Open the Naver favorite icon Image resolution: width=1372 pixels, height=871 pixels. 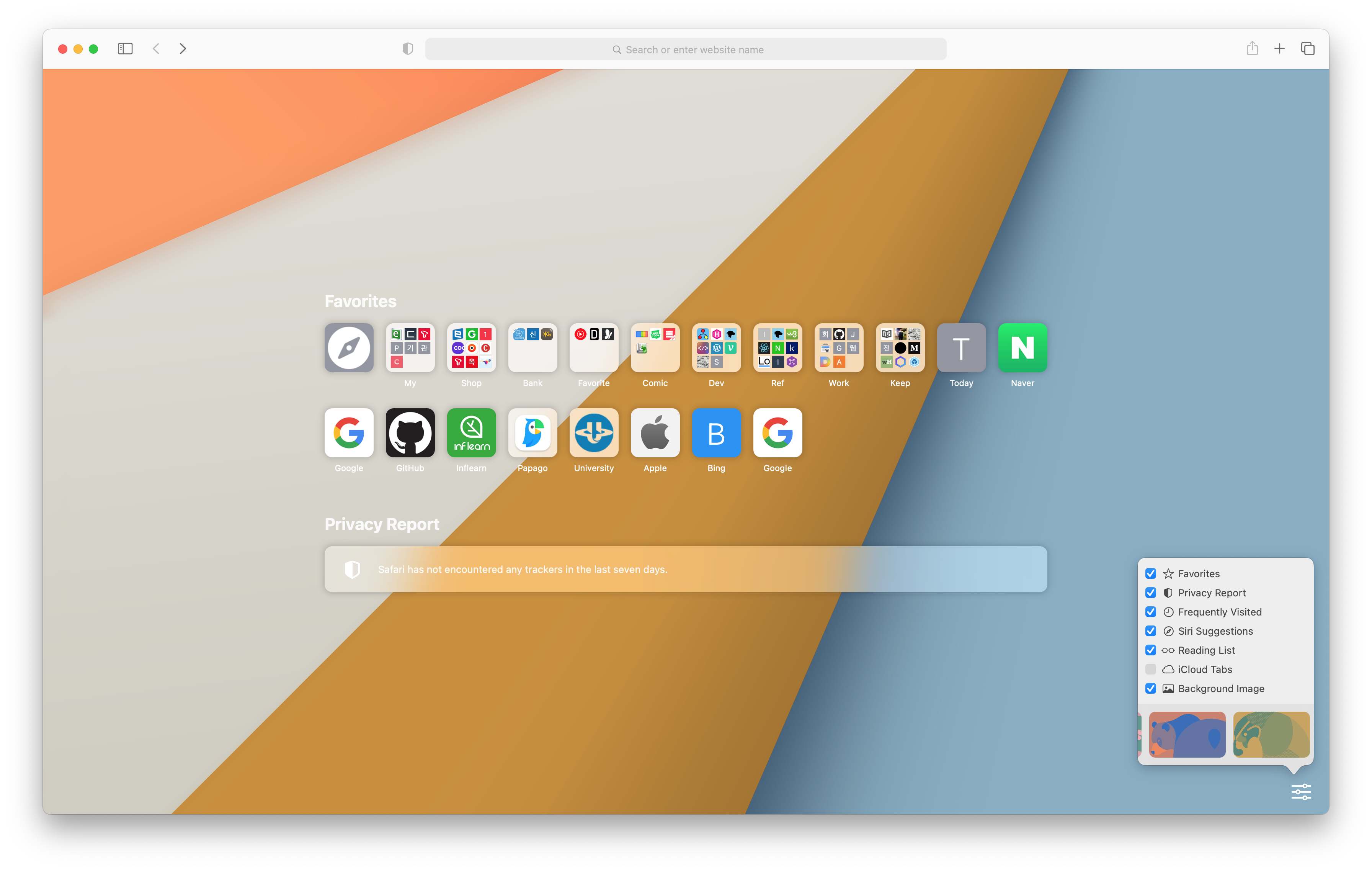(x=1022, y=348)
